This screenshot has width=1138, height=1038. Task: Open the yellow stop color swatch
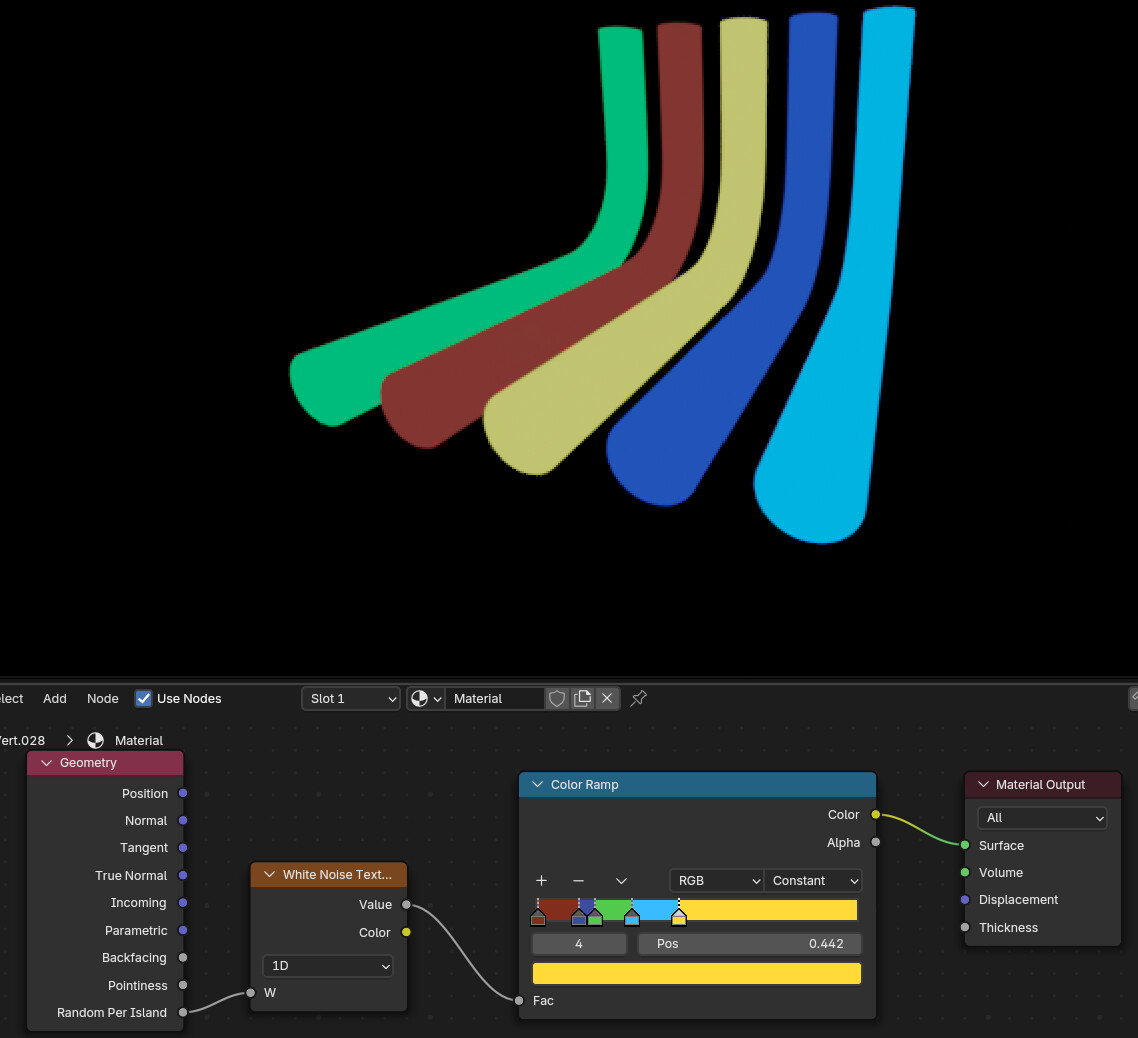(697, 973)
